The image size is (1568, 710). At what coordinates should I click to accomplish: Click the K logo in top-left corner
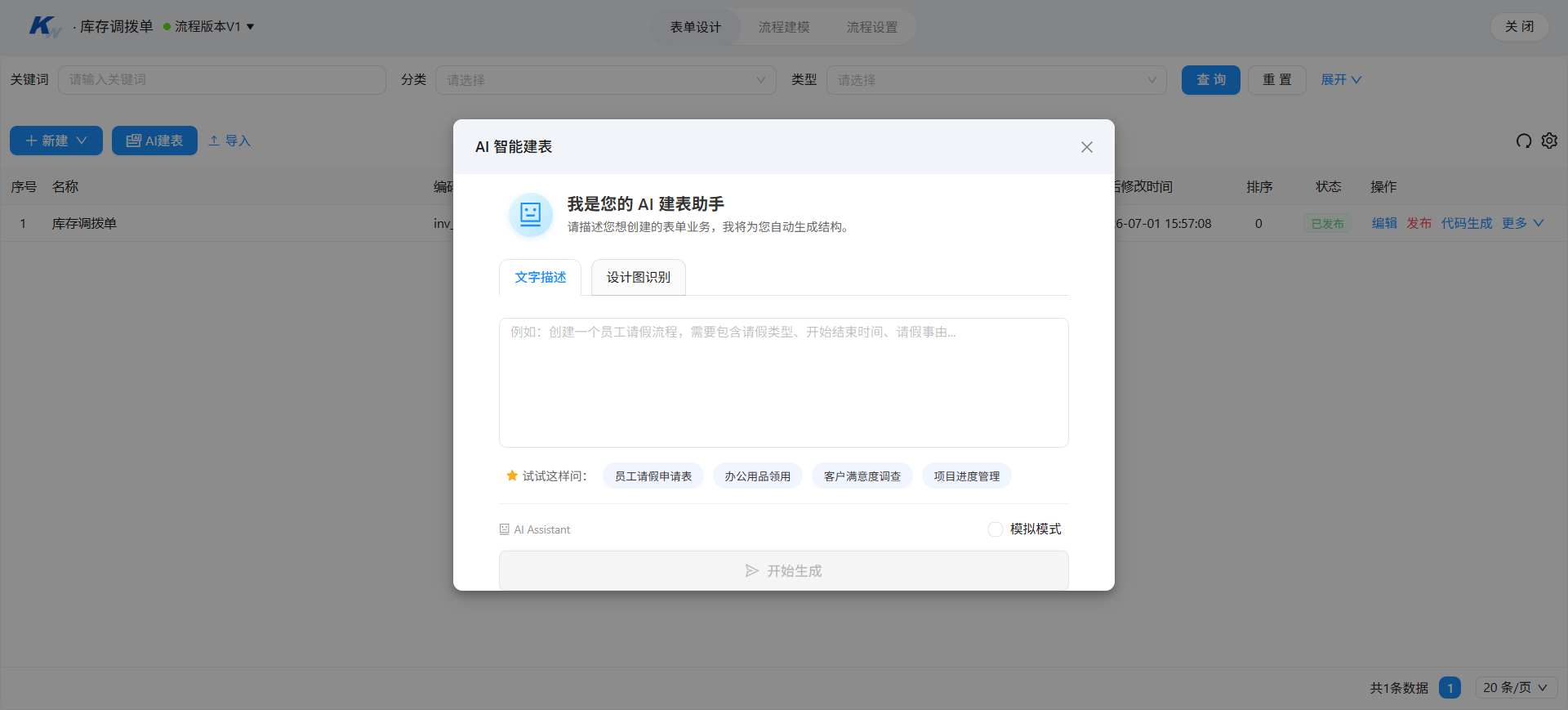[44, 26]
